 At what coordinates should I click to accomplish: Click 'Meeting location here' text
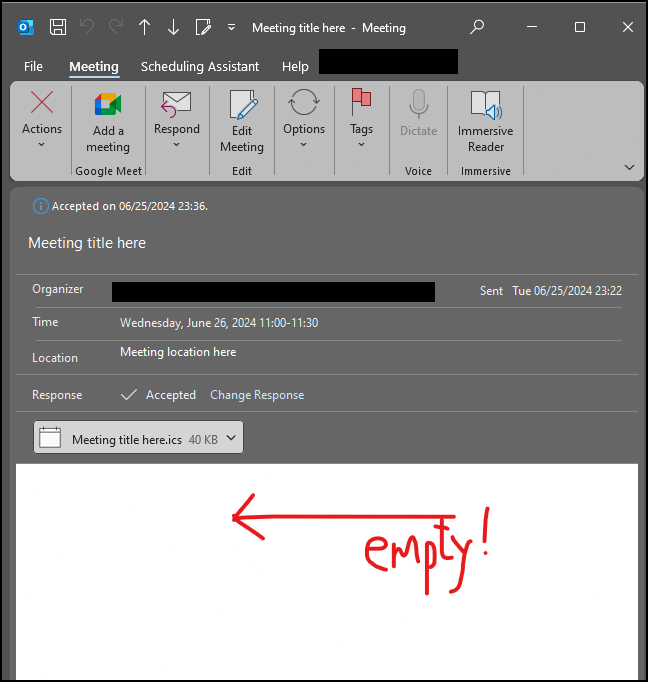pos(178,352)
